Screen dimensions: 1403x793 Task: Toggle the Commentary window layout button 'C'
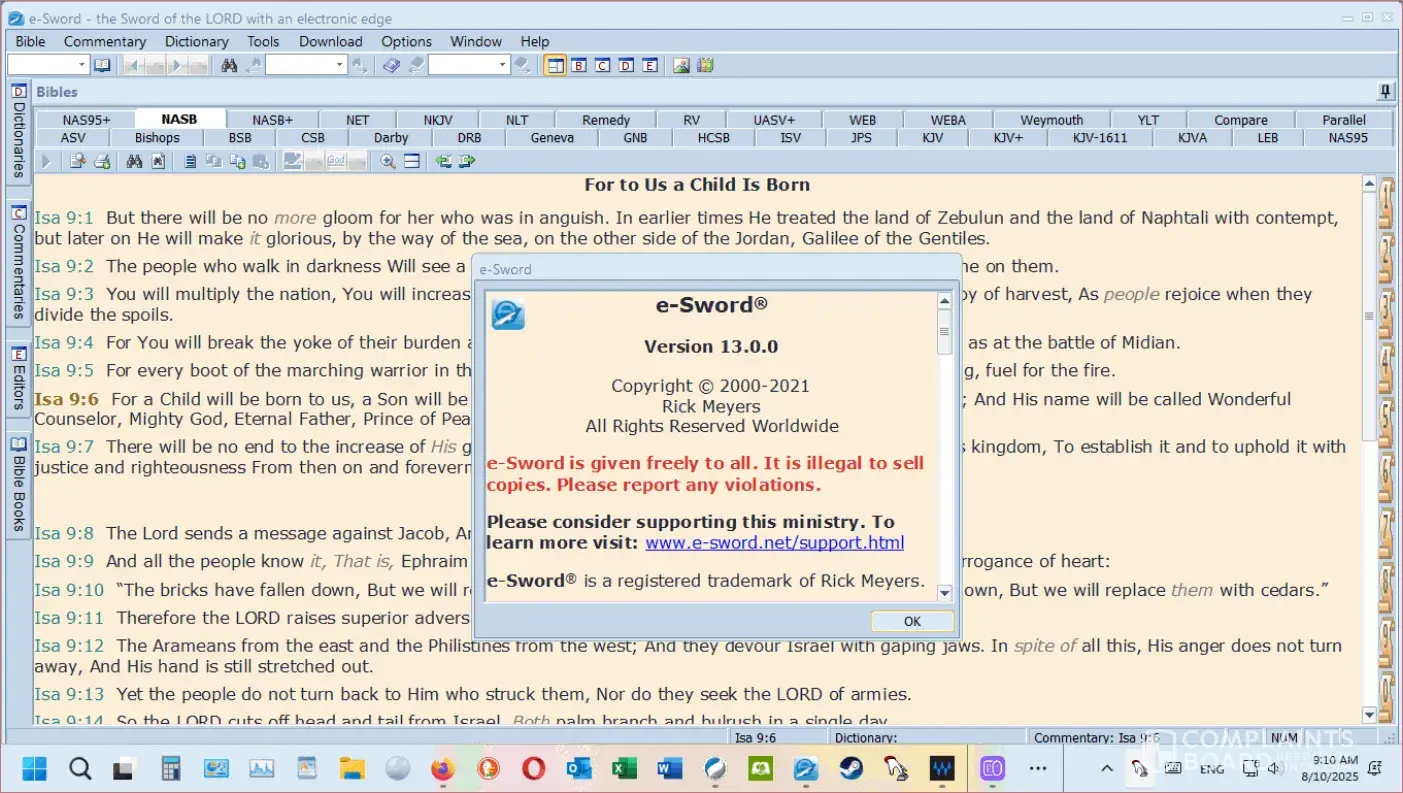tap(602, 65)
